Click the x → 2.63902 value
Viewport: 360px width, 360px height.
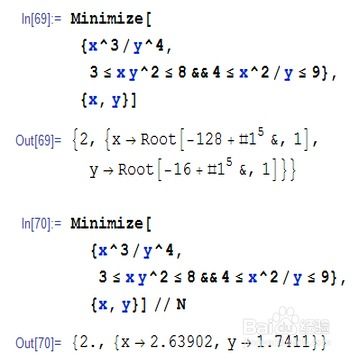coord(171,343)
